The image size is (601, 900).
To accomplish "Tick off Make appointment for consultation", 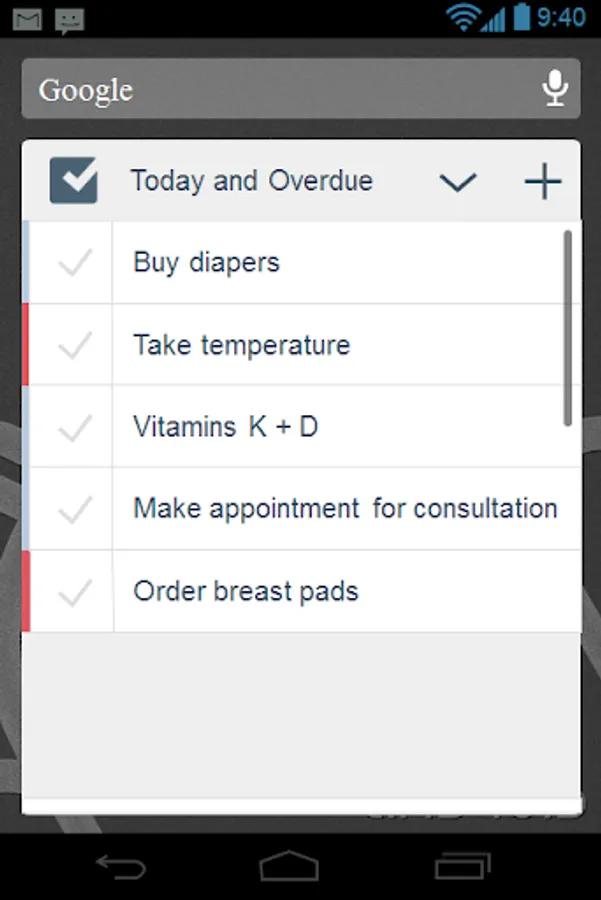I will tap(74, 510).
